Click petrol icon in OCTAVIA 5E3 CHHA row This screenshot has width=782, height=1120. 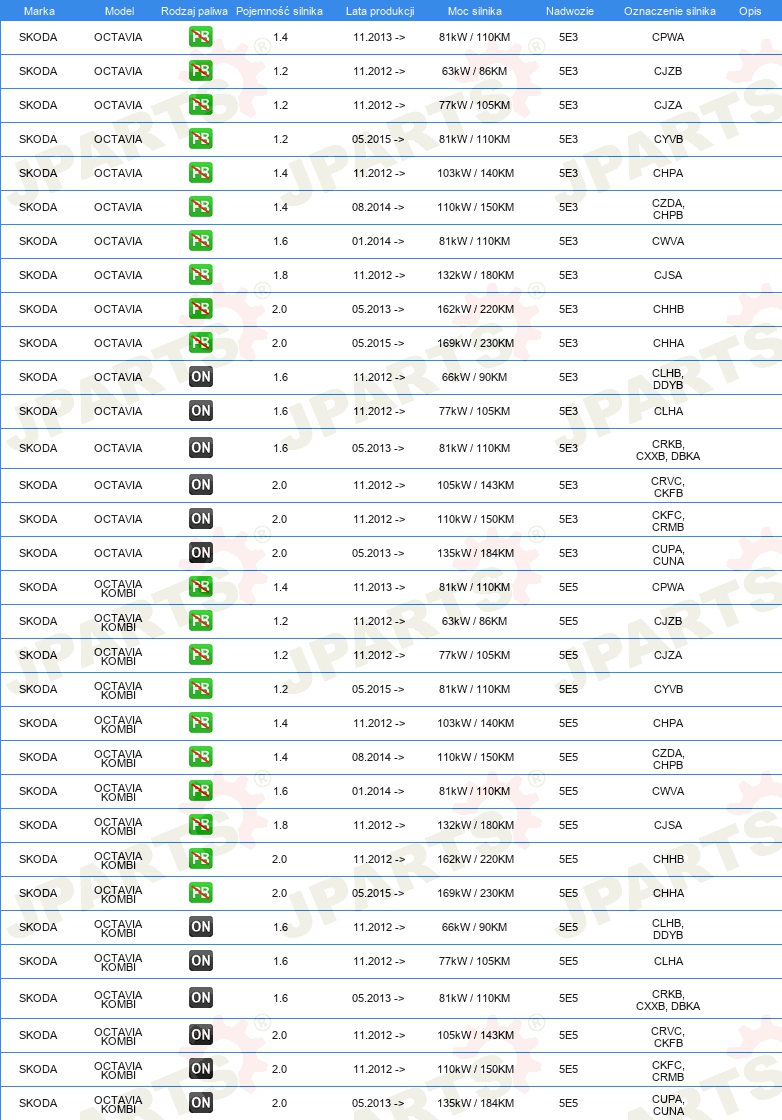201,343
